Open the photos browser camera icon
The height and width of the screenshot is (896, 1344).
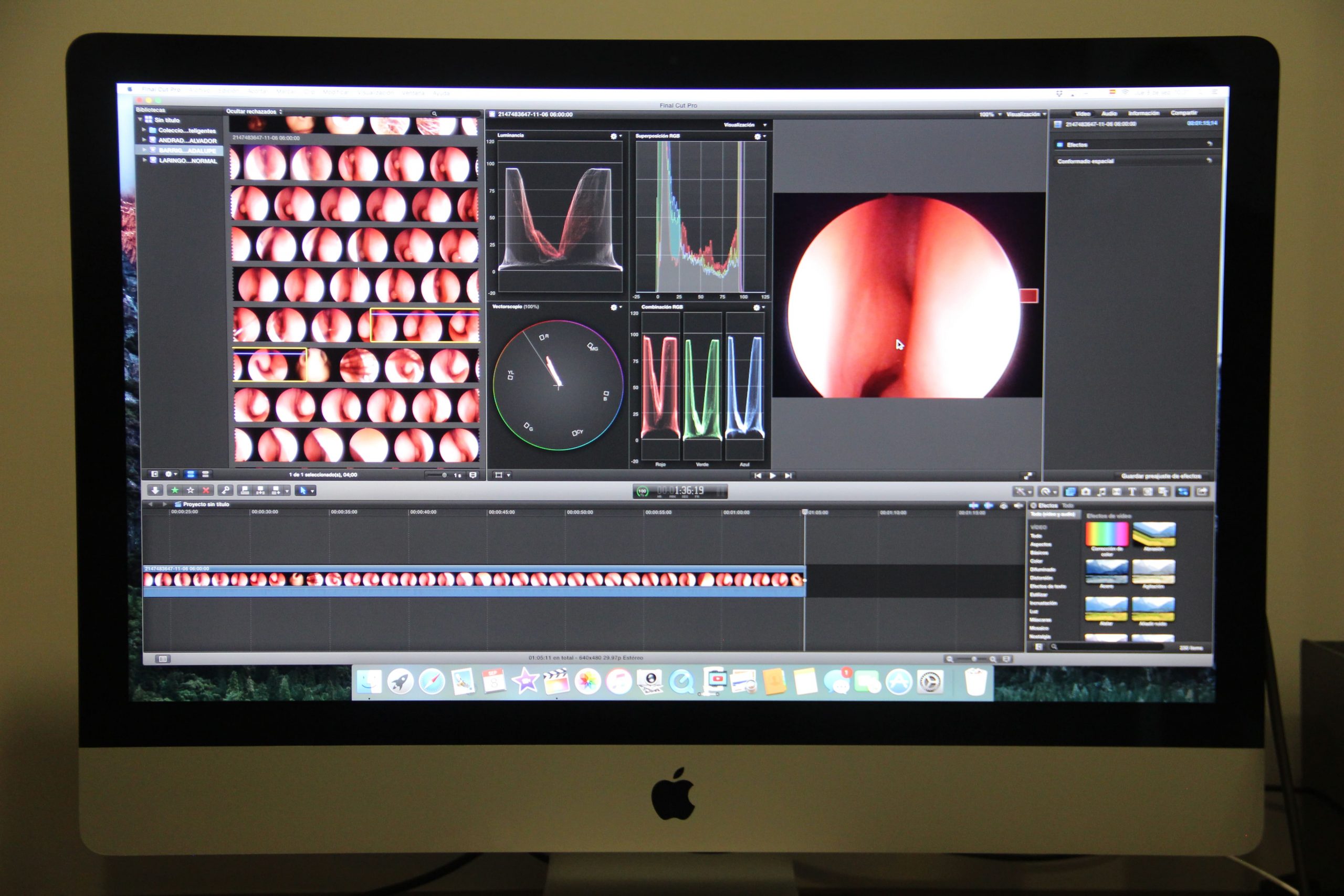click(1086, 491)
